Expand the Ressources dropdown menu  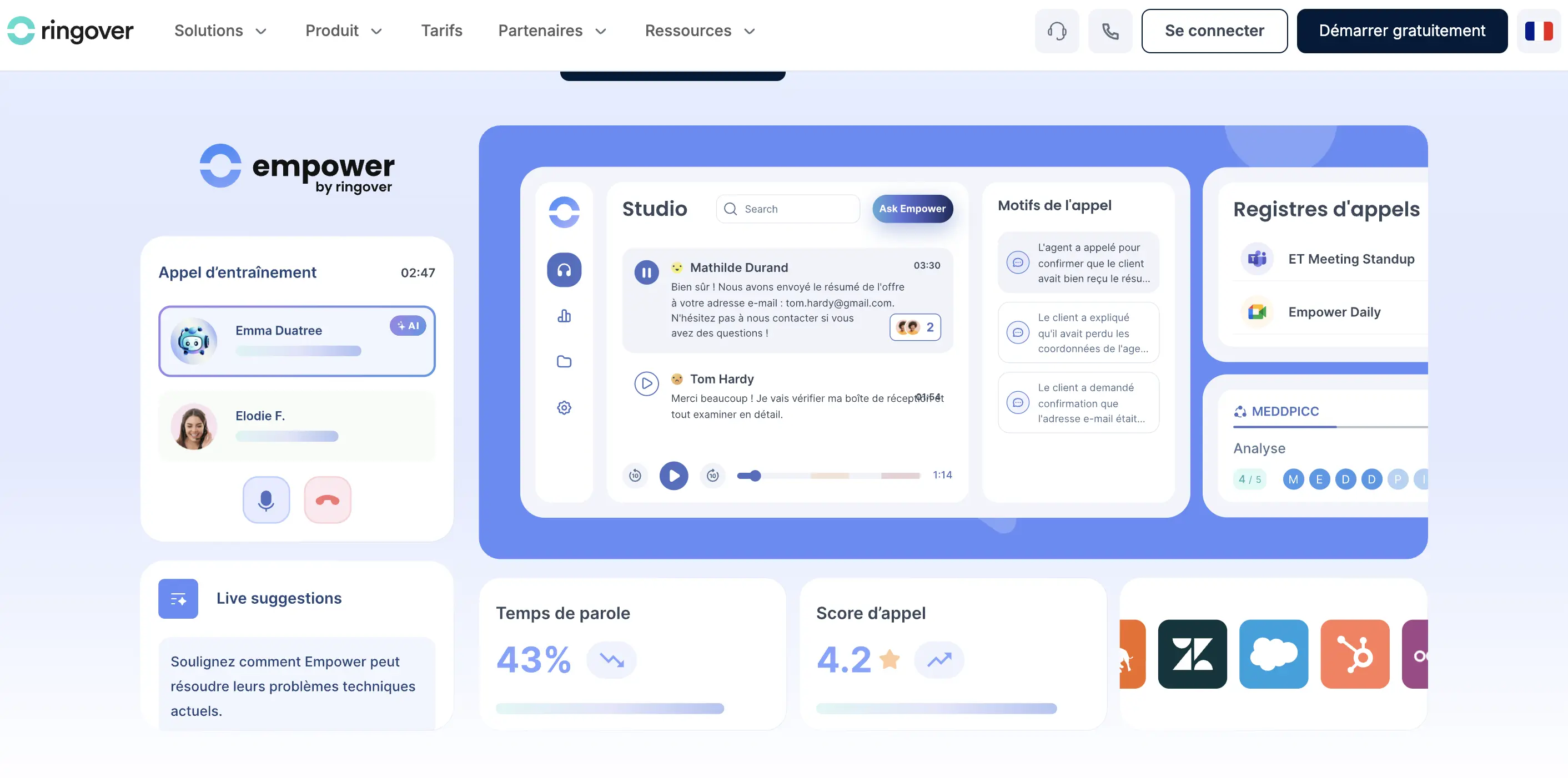700,31
